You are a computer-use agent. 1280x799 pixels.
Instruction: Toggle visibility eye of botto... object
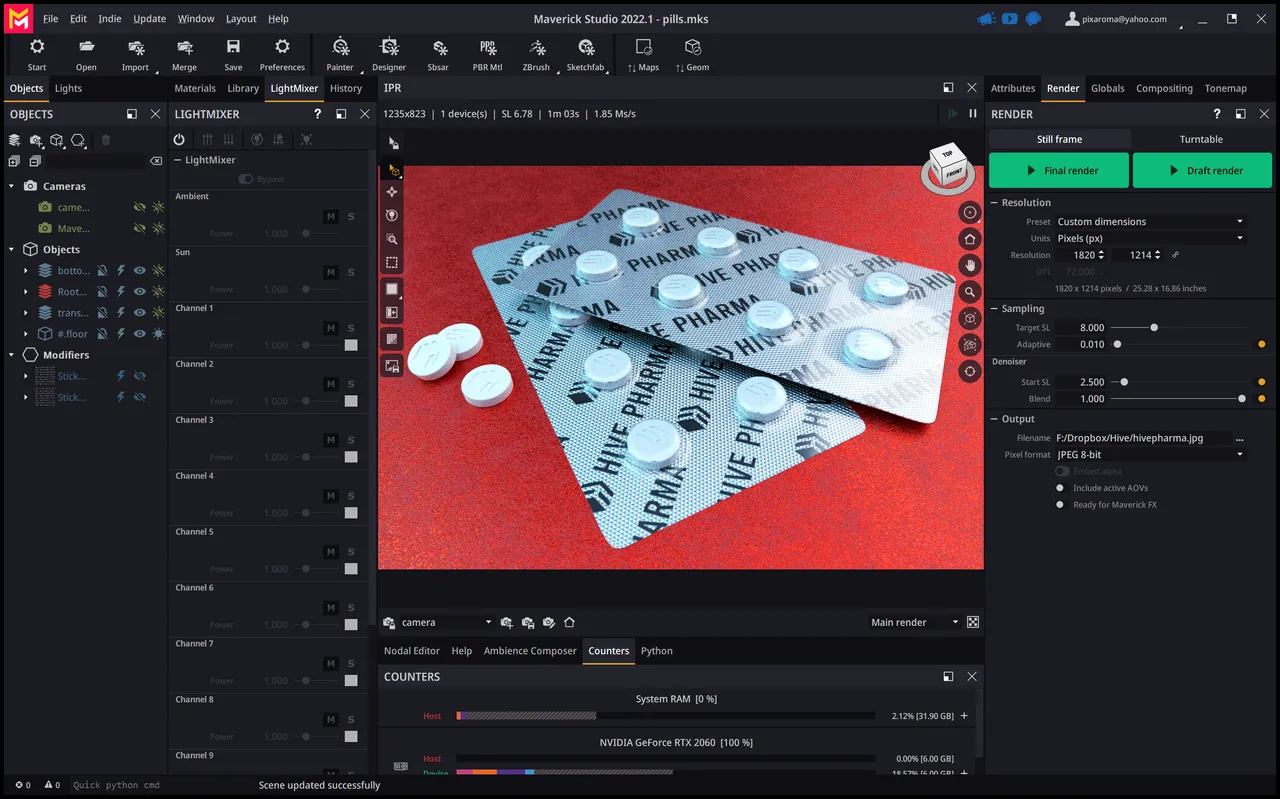140,271
